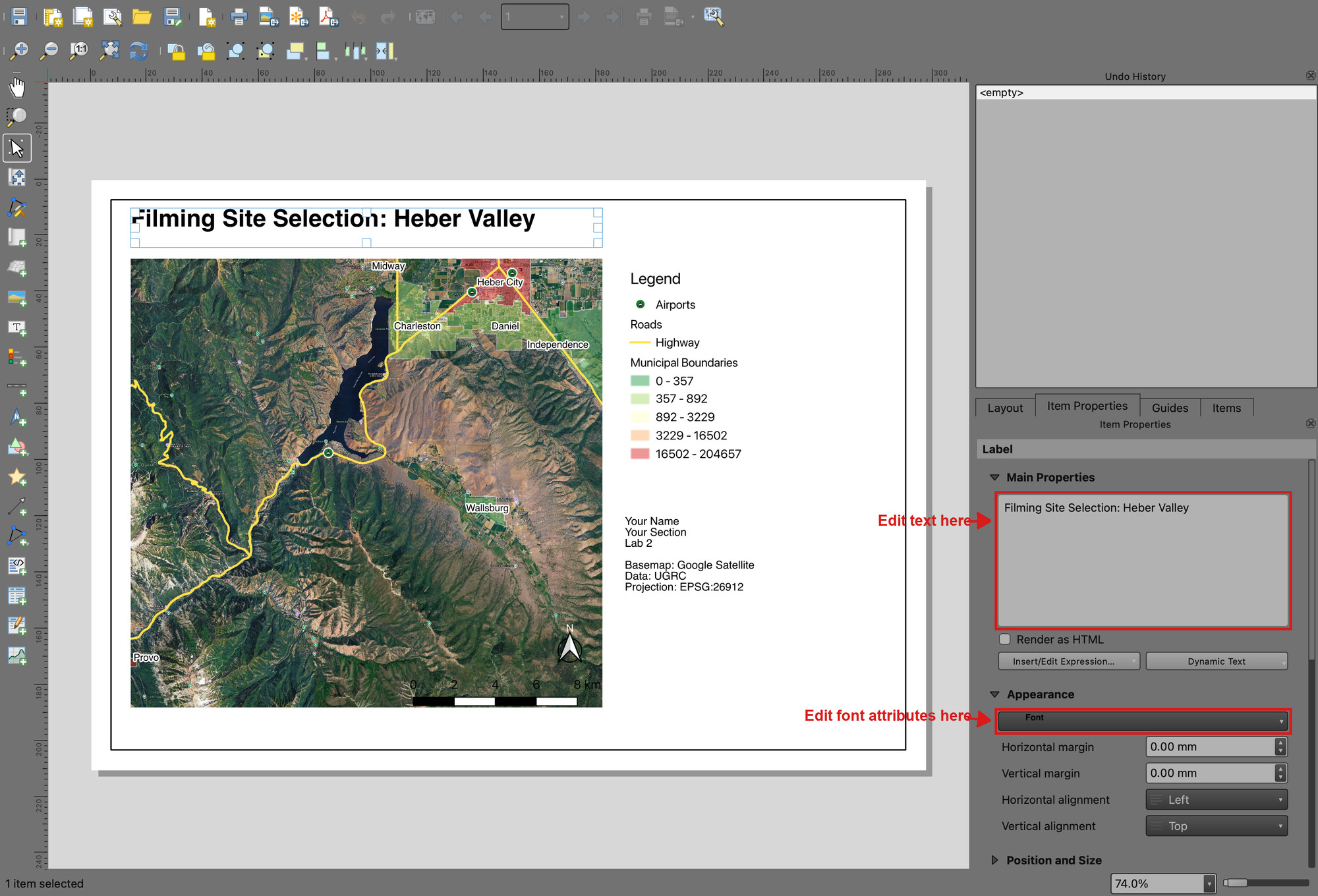Open the Vertical alignment Top dropdown
Screen dimensions: 1318x896
tap(1217, 826)
